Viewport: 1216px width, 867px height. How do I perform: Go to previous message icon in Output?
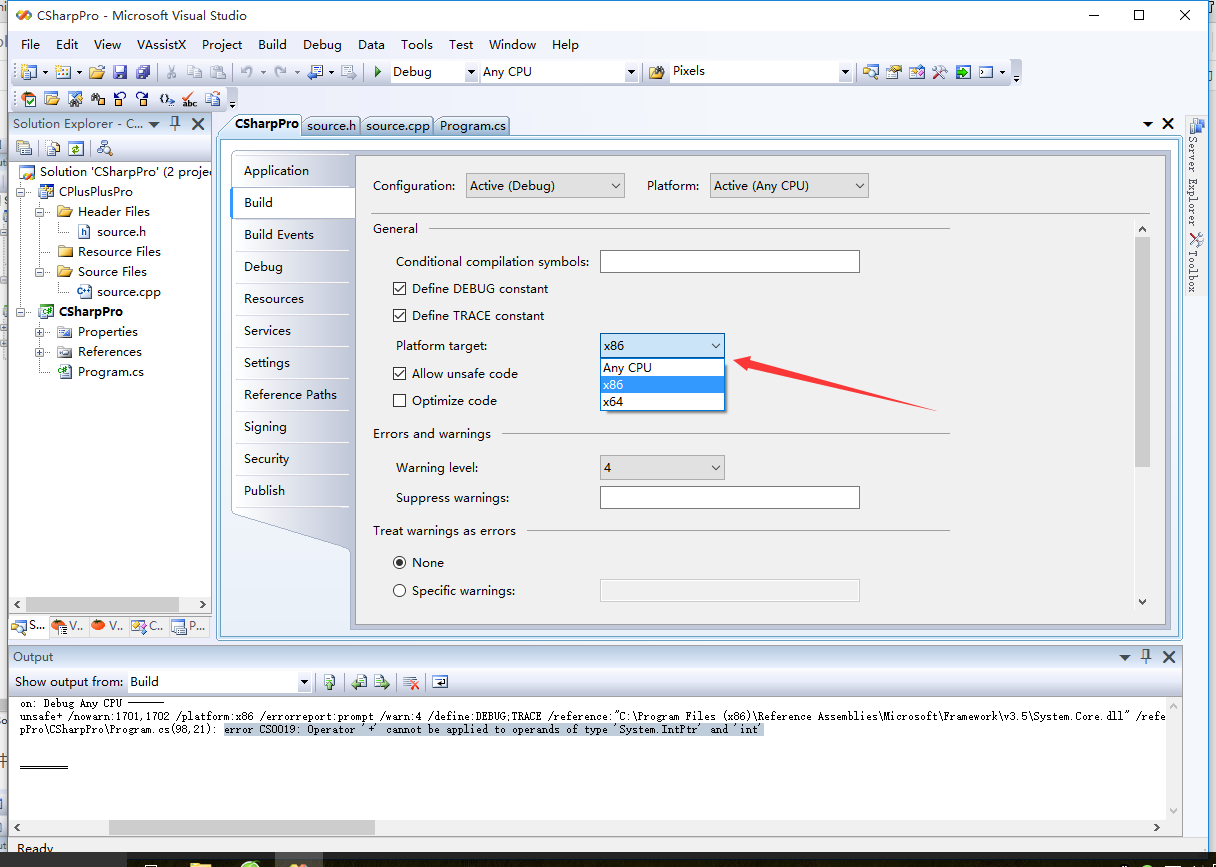pyautogui.click(x=360, y=682)
